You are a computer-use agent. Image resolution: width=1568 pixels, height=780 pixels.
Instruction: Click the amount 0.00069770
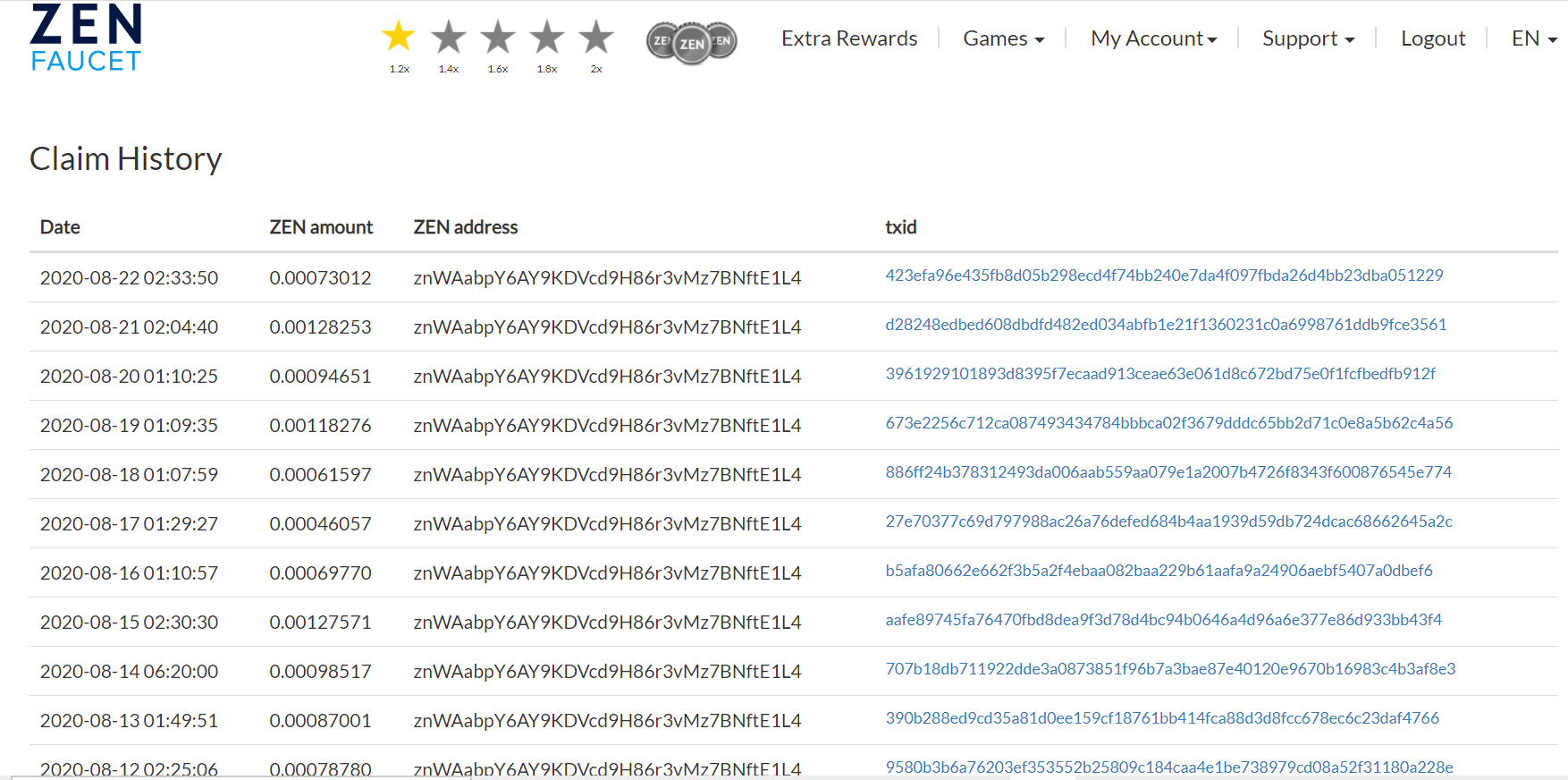coord(320,573)
